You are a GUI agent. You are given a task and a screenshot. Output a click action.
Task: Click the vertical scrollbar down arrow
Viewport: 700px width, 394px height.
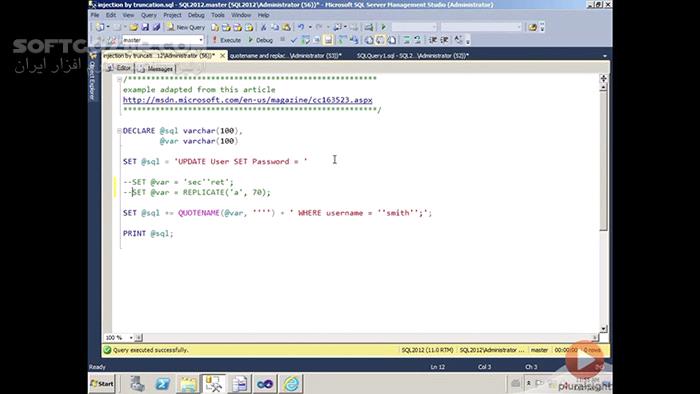tap(604, 329)
